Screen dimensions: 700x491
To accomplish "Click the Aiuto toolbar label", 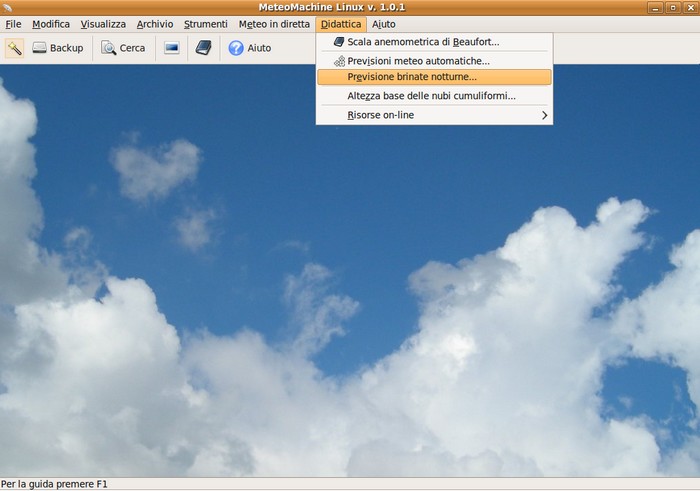I will click(x=259, y=48).
